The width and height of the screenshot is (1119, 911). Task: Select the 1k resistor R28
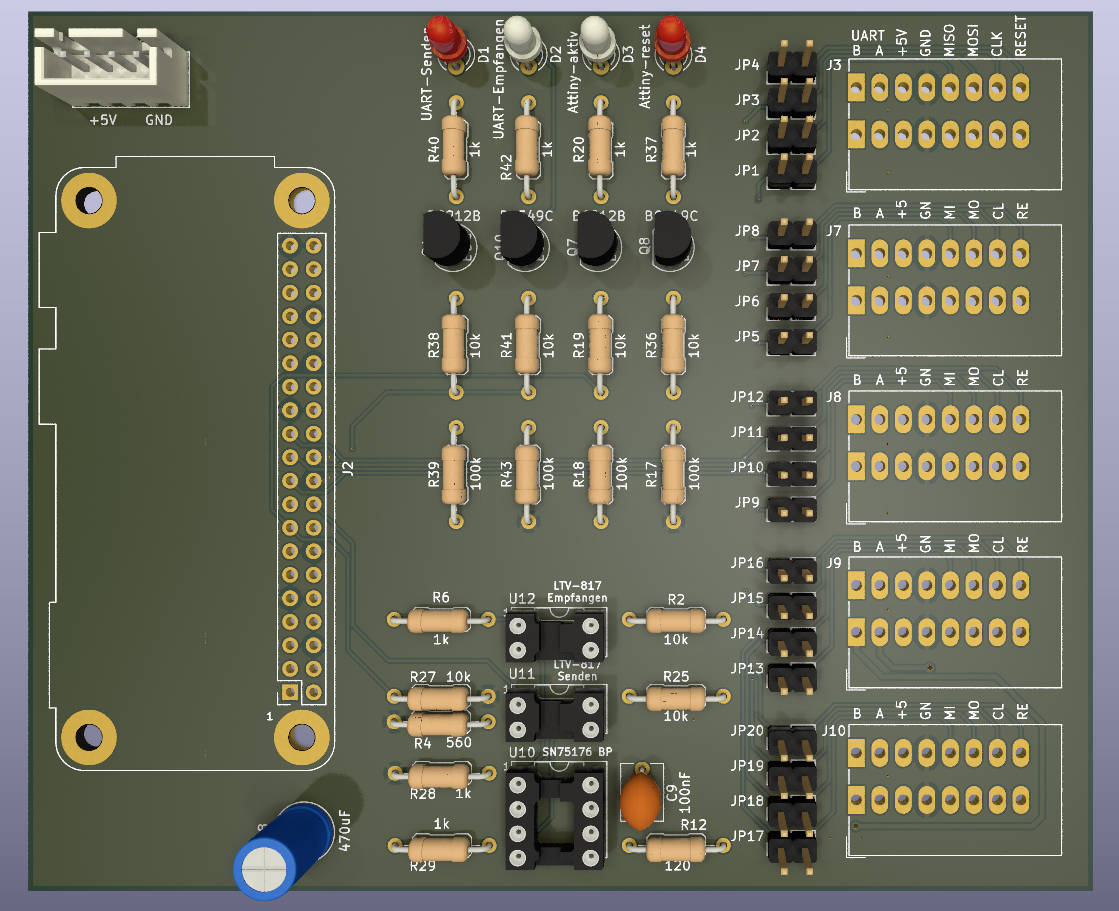(439, 774)
